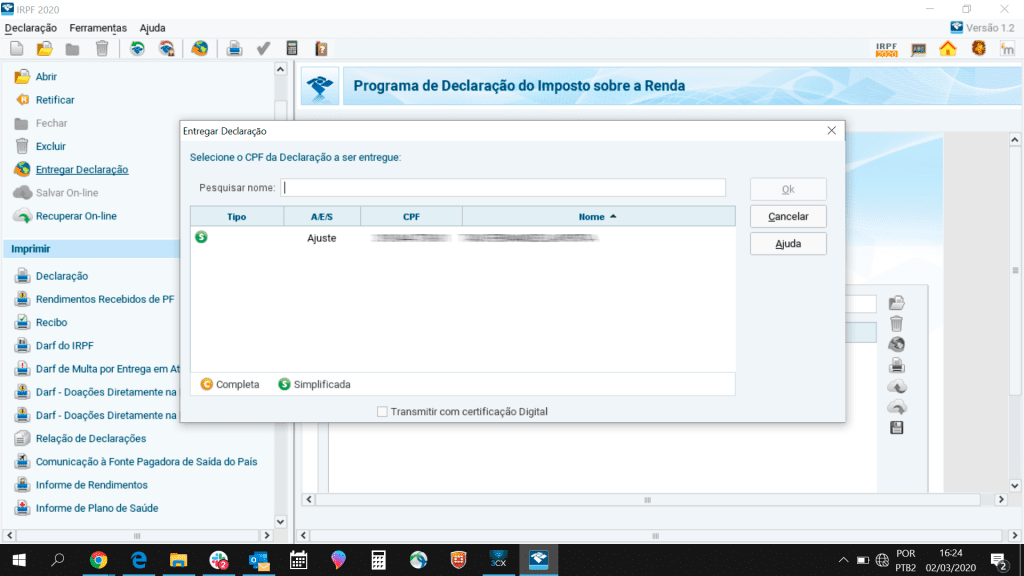Click Rendimentos Recebidos de PF
1024x576 pixels.
pos(104,299)
